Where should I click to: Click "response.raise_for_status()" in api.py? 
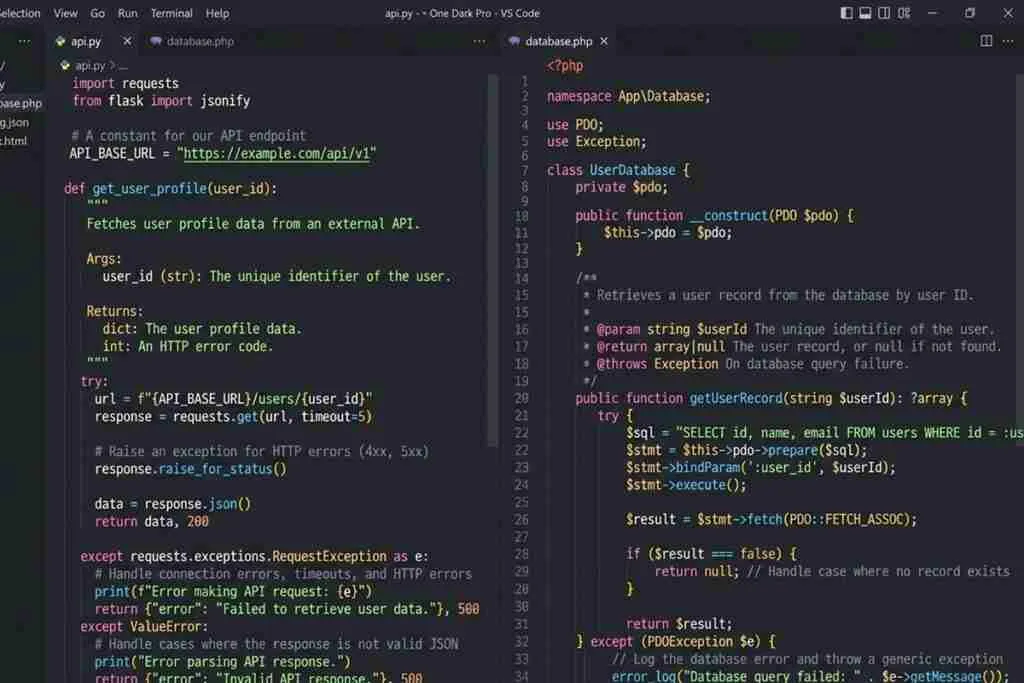pyautogui.click(x=190, y=469)
